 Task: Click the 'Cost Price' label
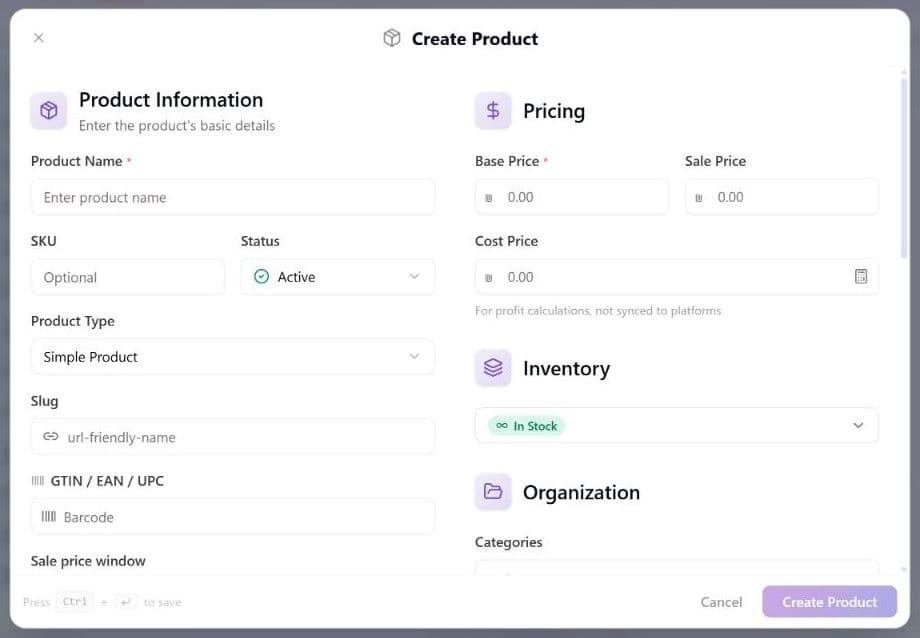pos(506,241)
